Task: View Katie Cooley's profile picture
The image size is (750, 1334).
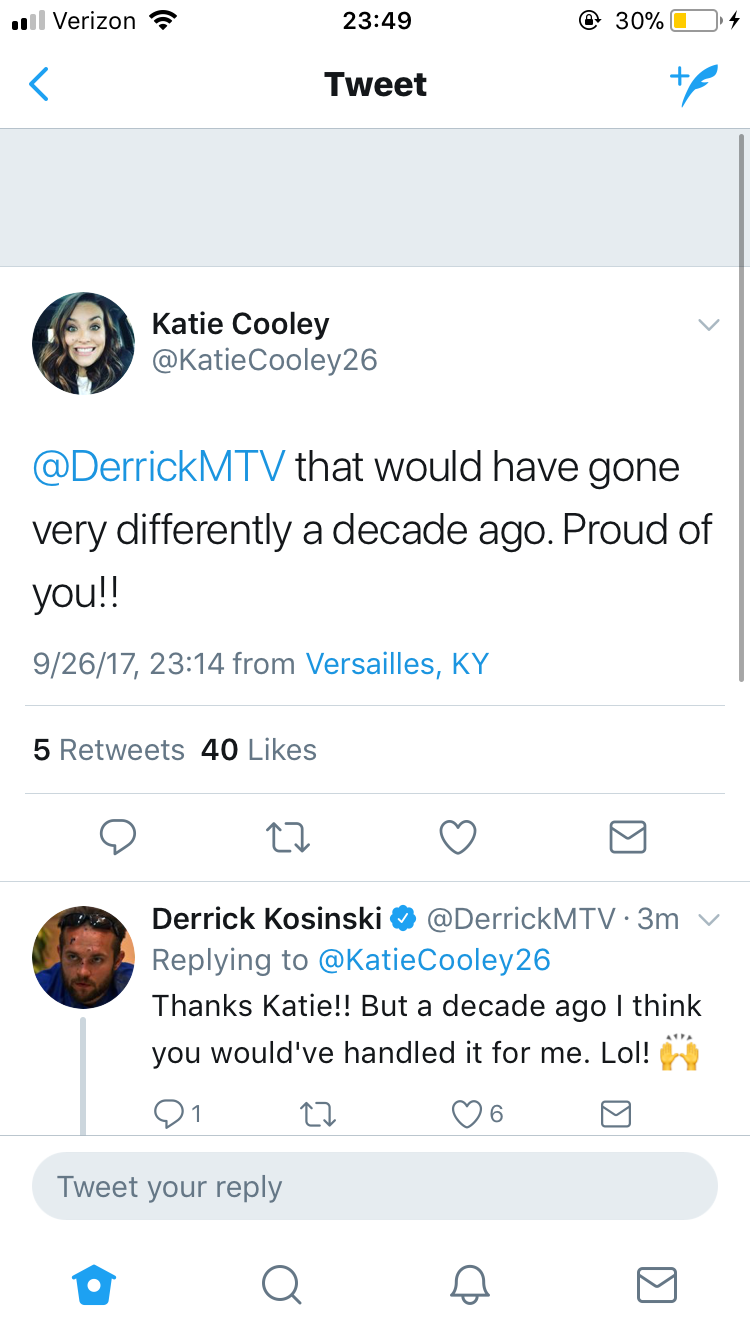Action: tap(83, 343)
